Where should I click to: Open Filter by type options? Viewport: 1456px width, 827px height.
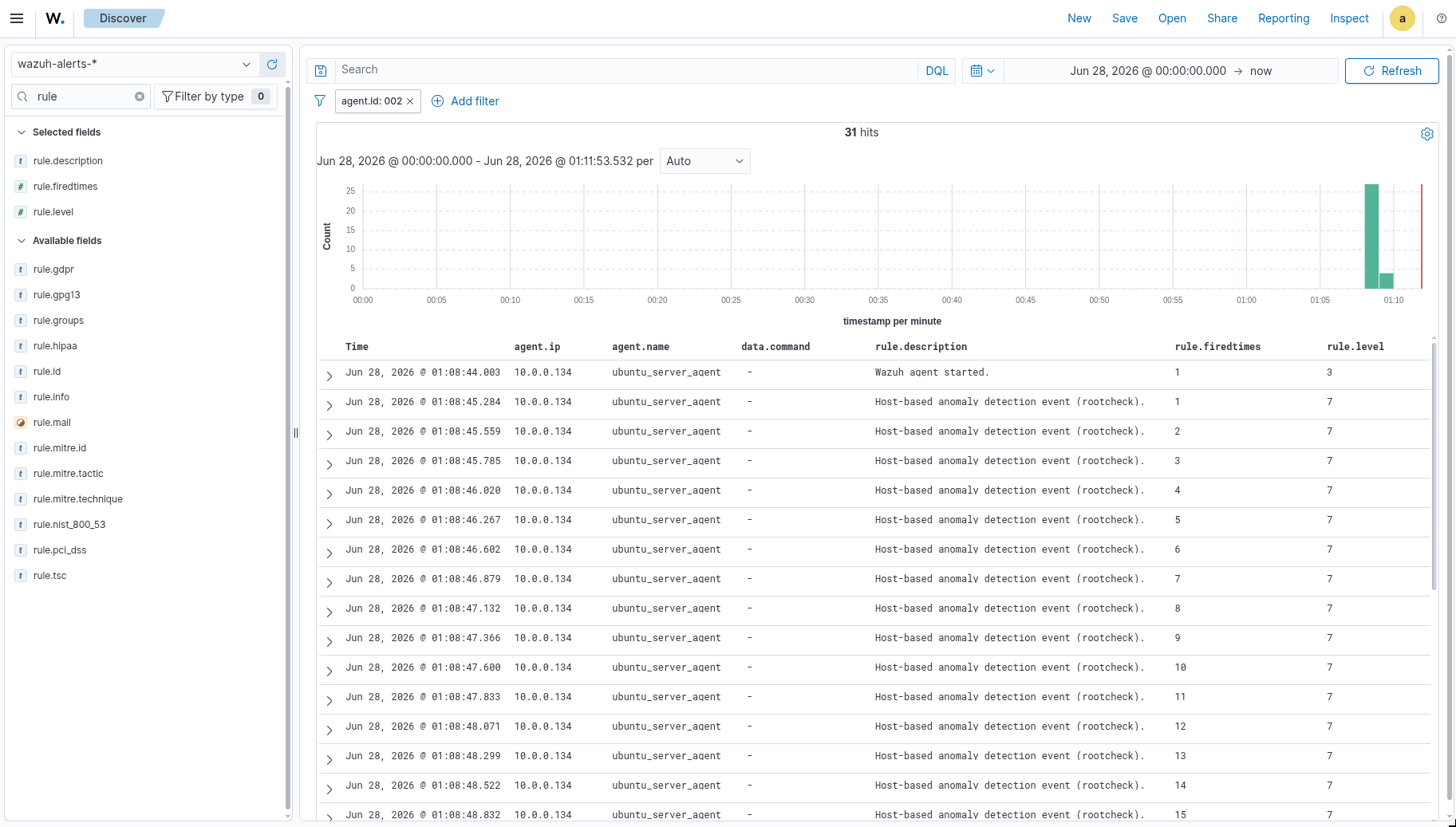click(215, 96)
